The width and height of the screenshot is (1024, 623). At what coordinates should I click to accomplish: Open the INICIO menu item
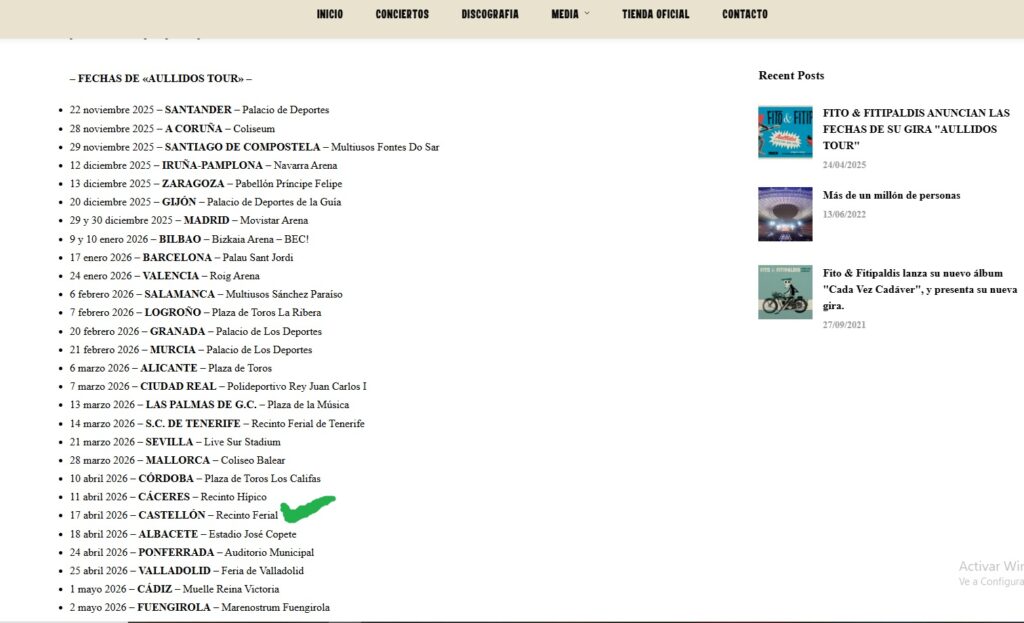(x=329, y=14)
